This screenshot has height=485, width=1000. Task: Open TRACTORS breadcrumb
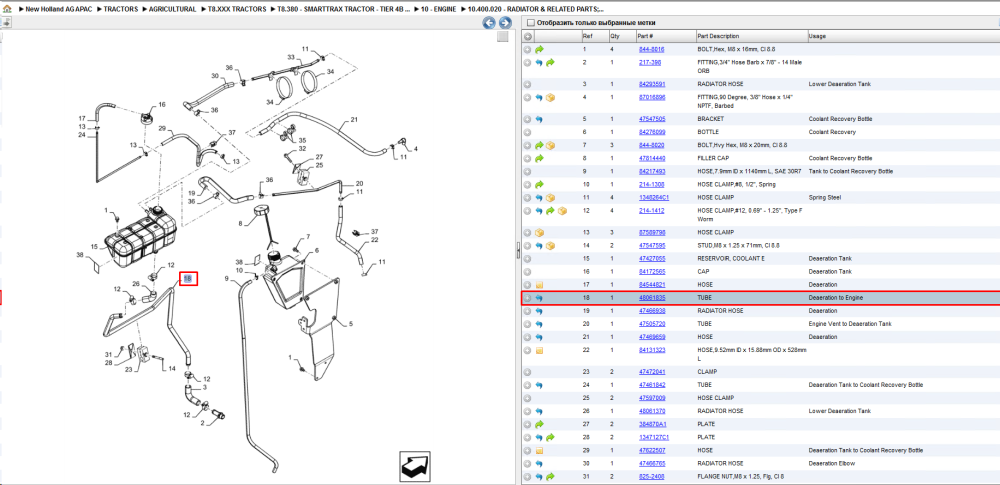tap(120, 10)
